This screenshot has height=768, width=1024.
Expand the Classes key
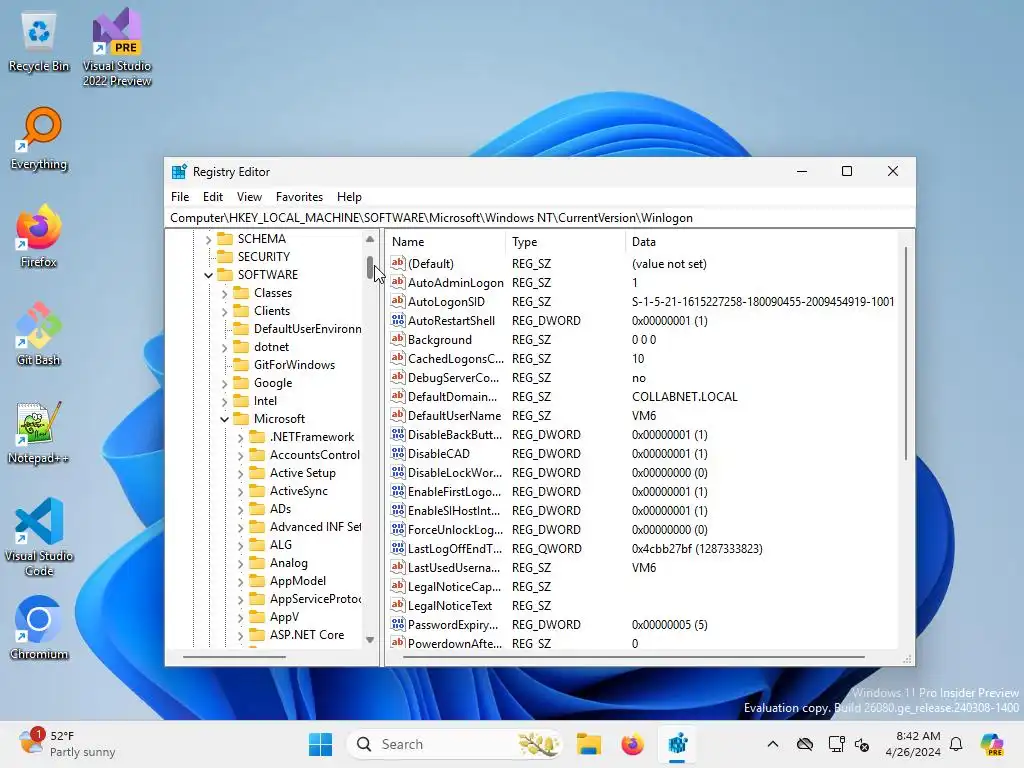pyautogui.click(x=225, y=294)
